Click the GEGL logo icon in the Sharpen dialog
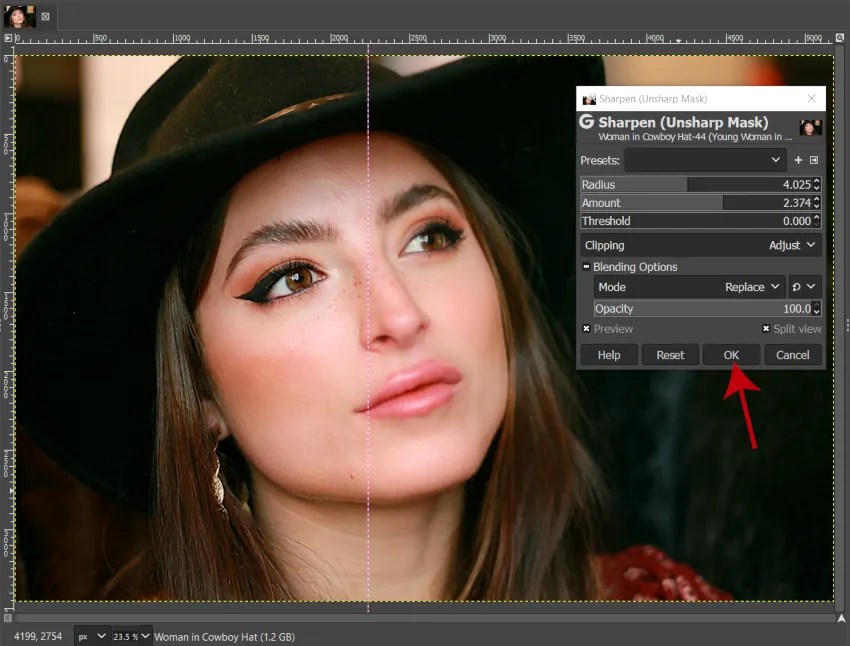 tap(587, 122)
